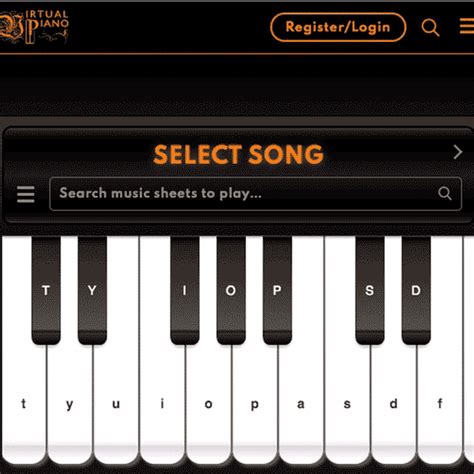Viewport: 474px width, 474px height.
Task: Click the Virtual Piano logo
Action: tap(34, 27)
